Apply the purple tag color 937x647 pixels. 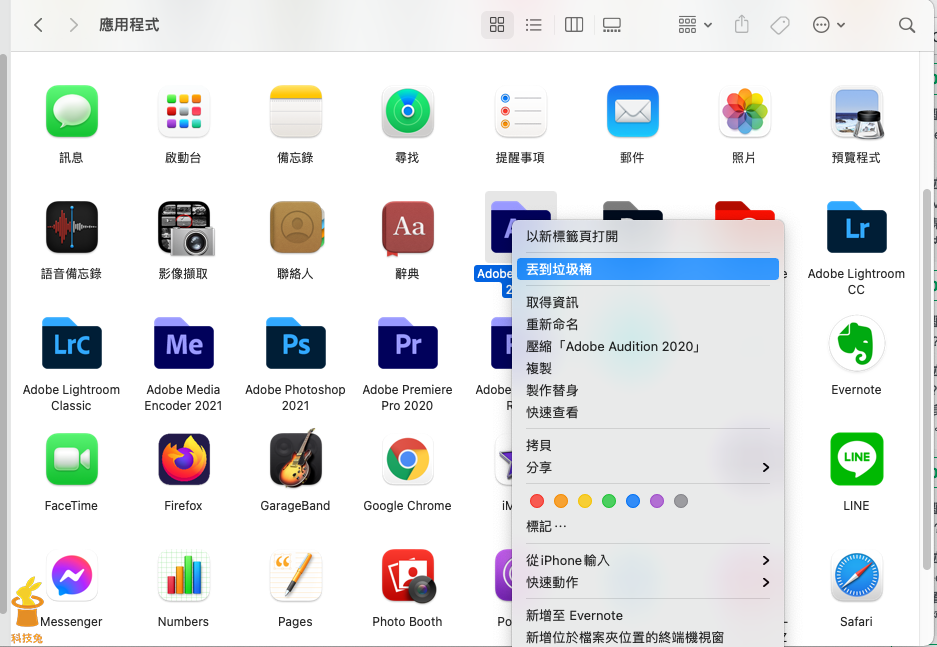point(657,501)
